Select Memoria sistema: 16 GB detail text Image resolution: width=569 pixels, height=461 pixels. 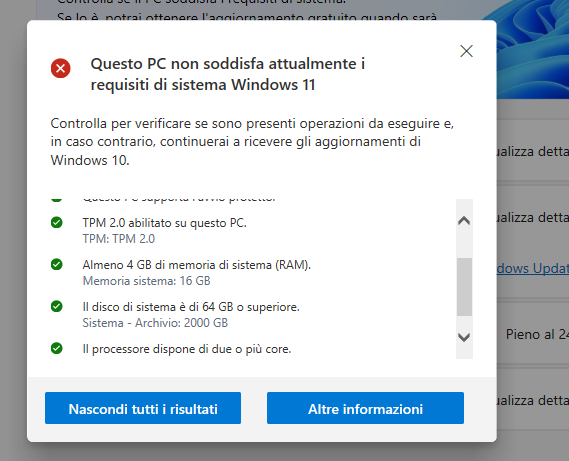[147, 281]
